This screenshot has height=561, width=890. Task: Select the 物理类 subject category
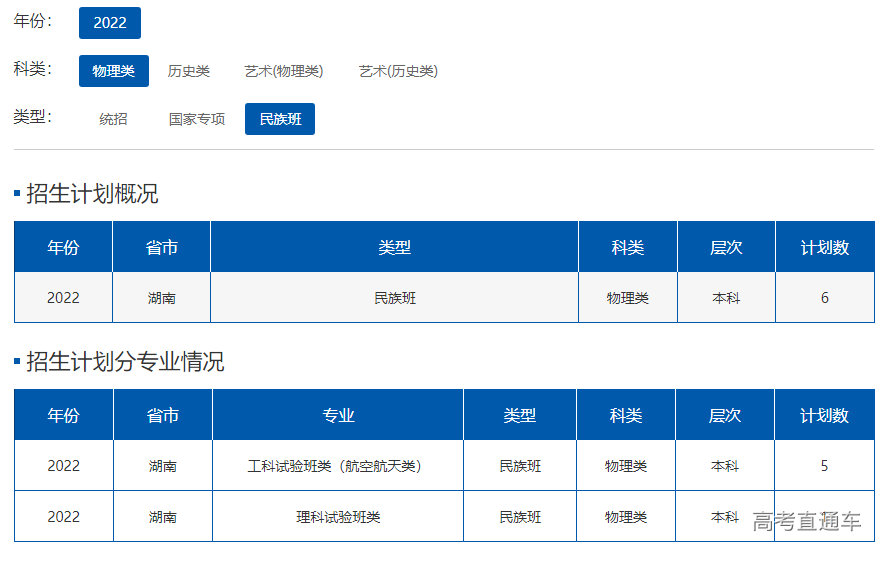(x=113, y=71)
